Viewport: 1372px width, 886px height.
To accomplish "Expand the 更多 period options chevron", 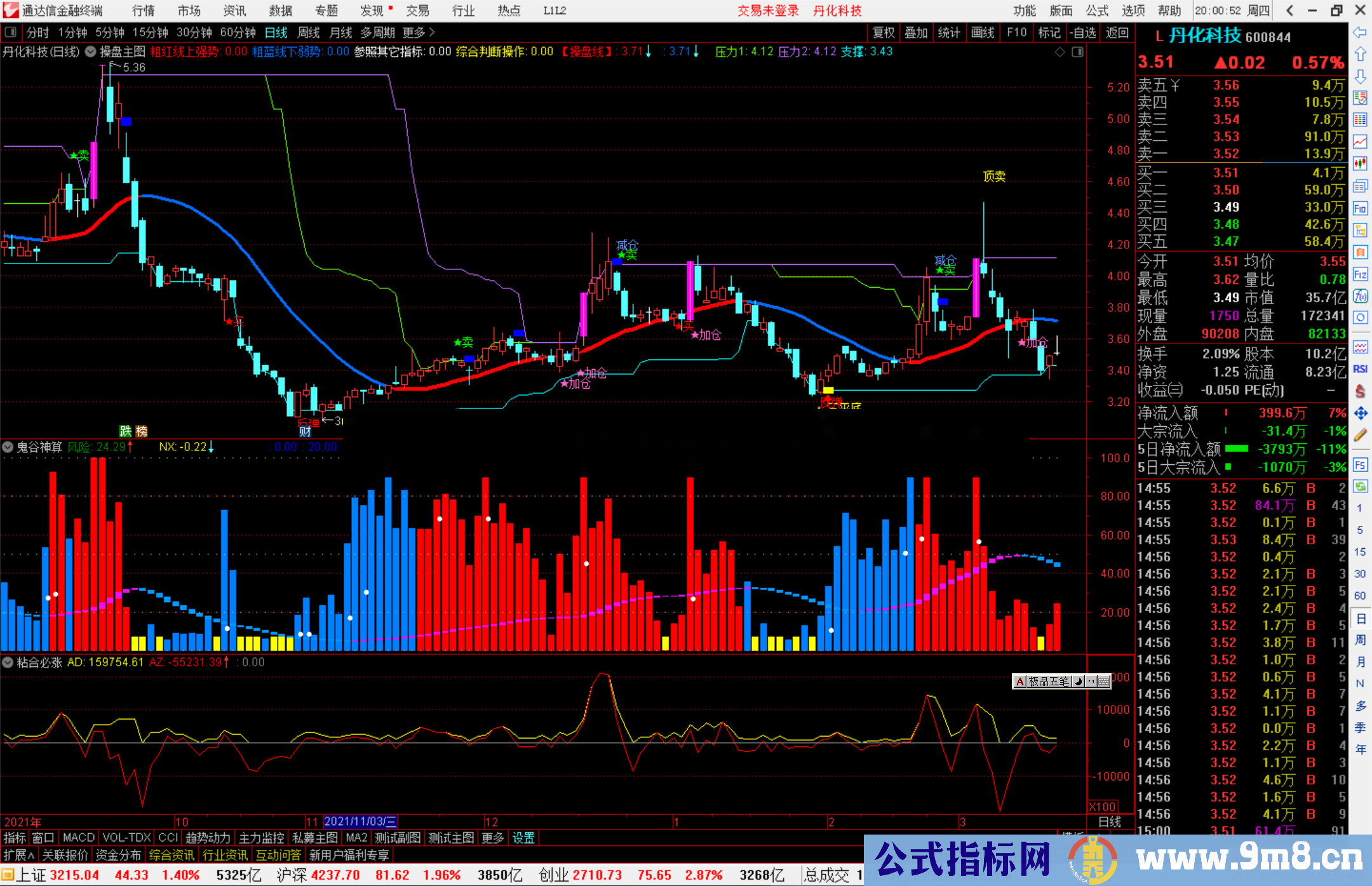I will 432,32.
